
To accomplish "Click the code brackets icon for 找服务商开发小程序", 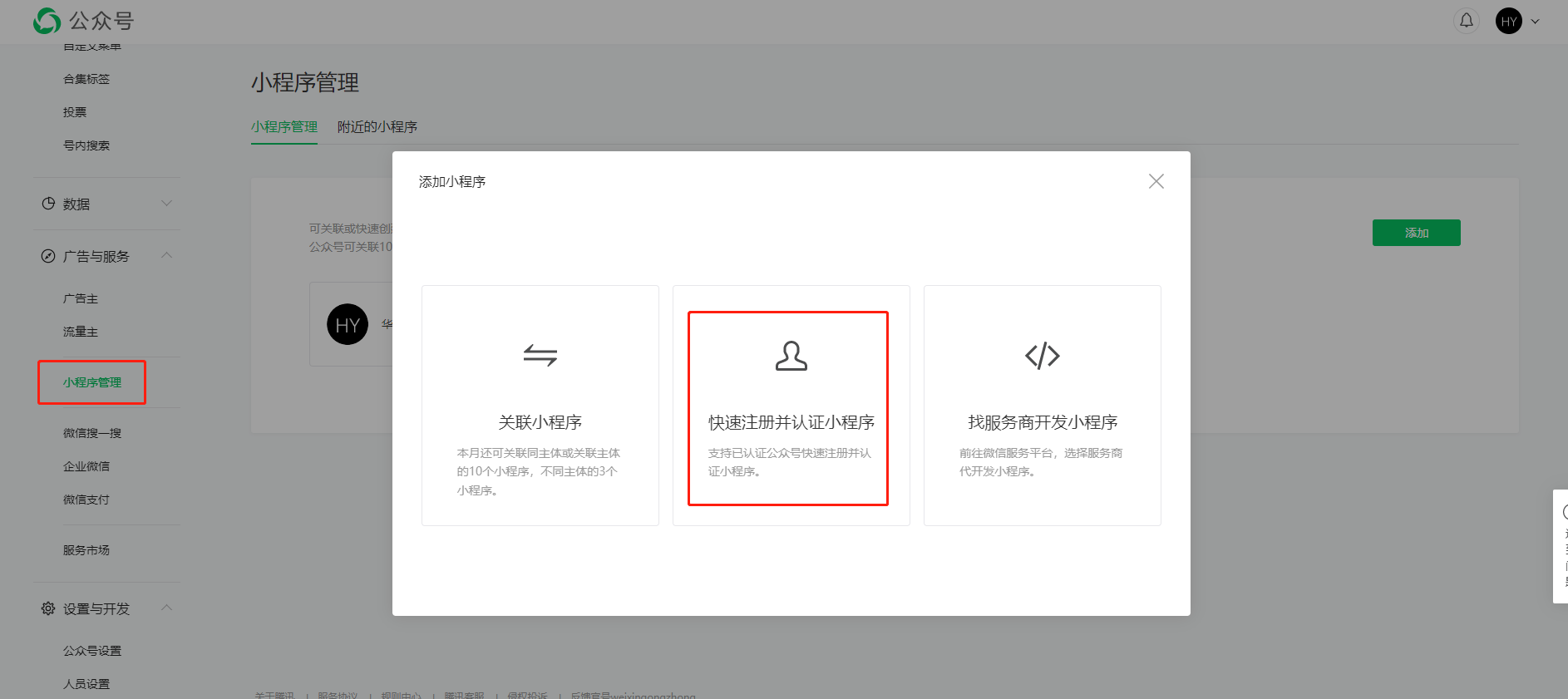I will [x=1043, y=356].
